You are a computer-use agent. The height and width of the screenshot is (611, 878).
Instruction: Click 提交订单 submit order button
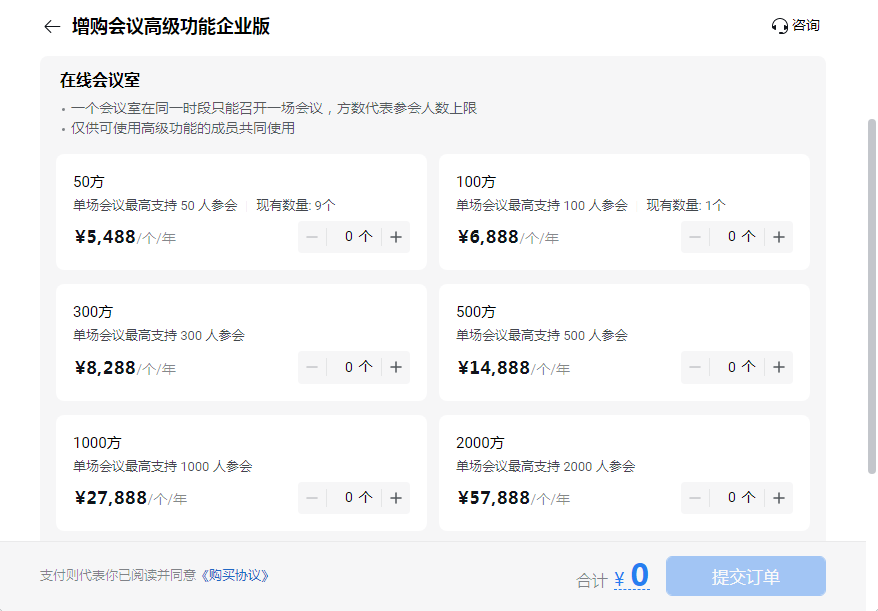click(x=746, y=576)
